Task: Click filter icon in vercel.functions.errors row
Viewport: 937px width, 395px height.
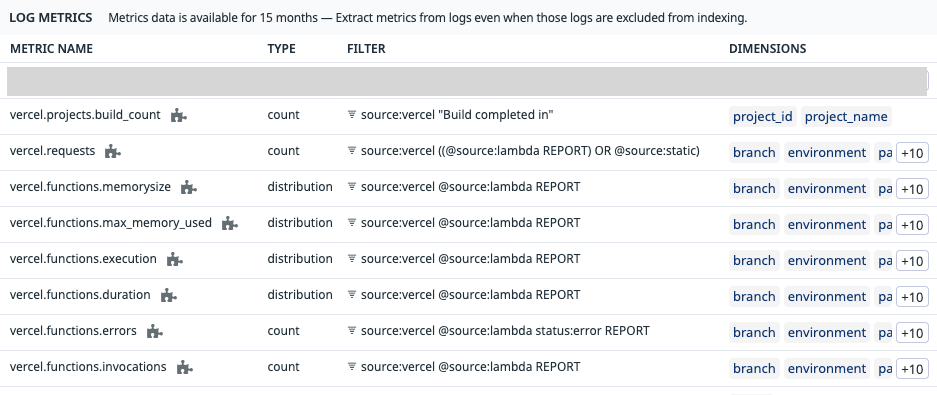Action: 352,330
